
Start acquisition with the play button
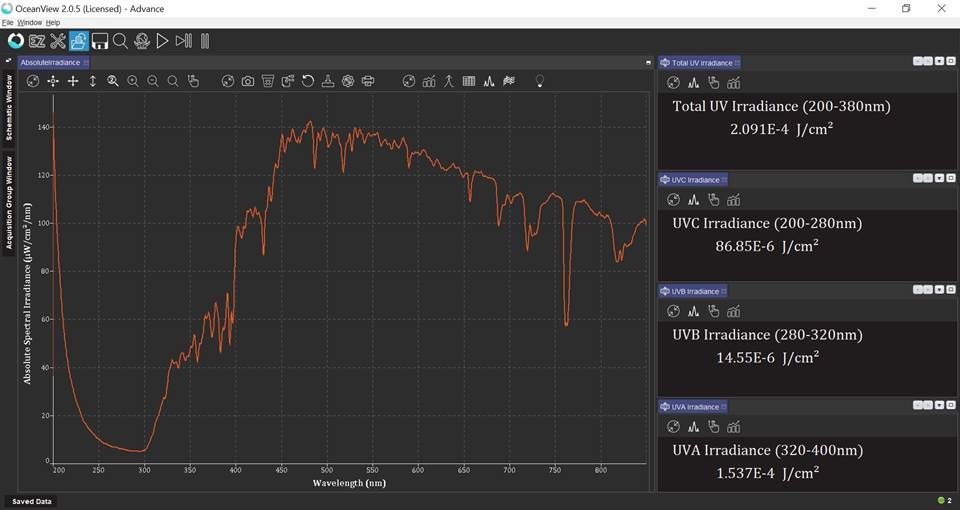[162, 41]
